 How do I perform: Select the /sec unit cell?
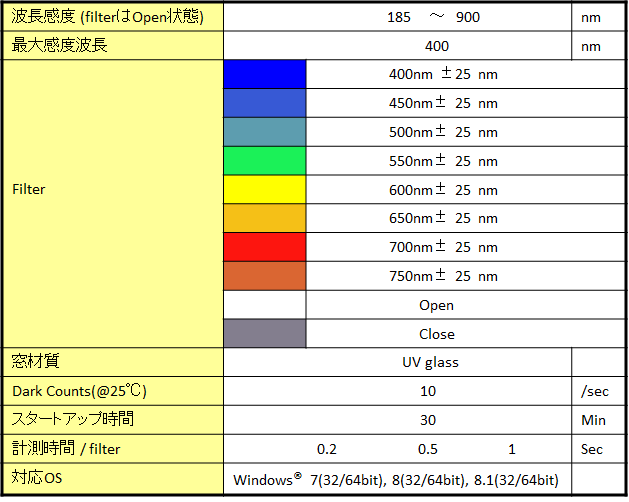point(596,391)
